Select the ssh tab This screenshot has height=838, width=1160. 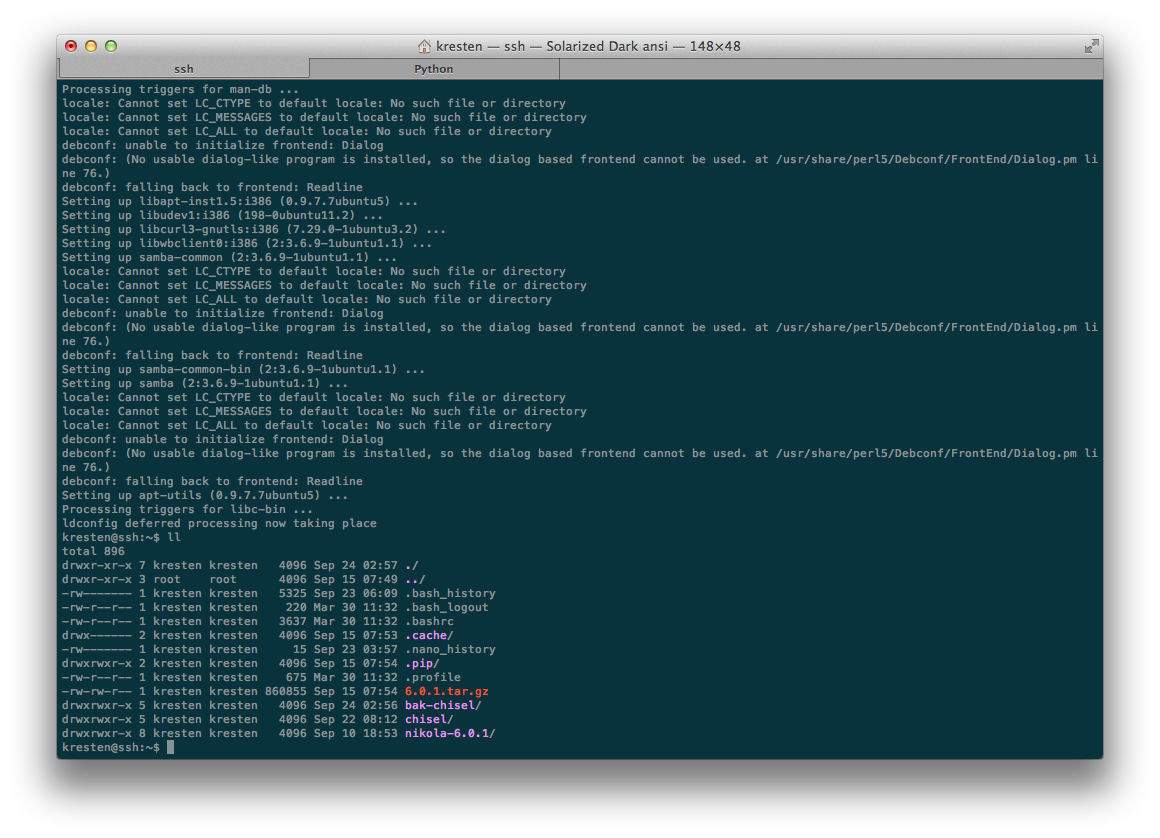(184, 69)
